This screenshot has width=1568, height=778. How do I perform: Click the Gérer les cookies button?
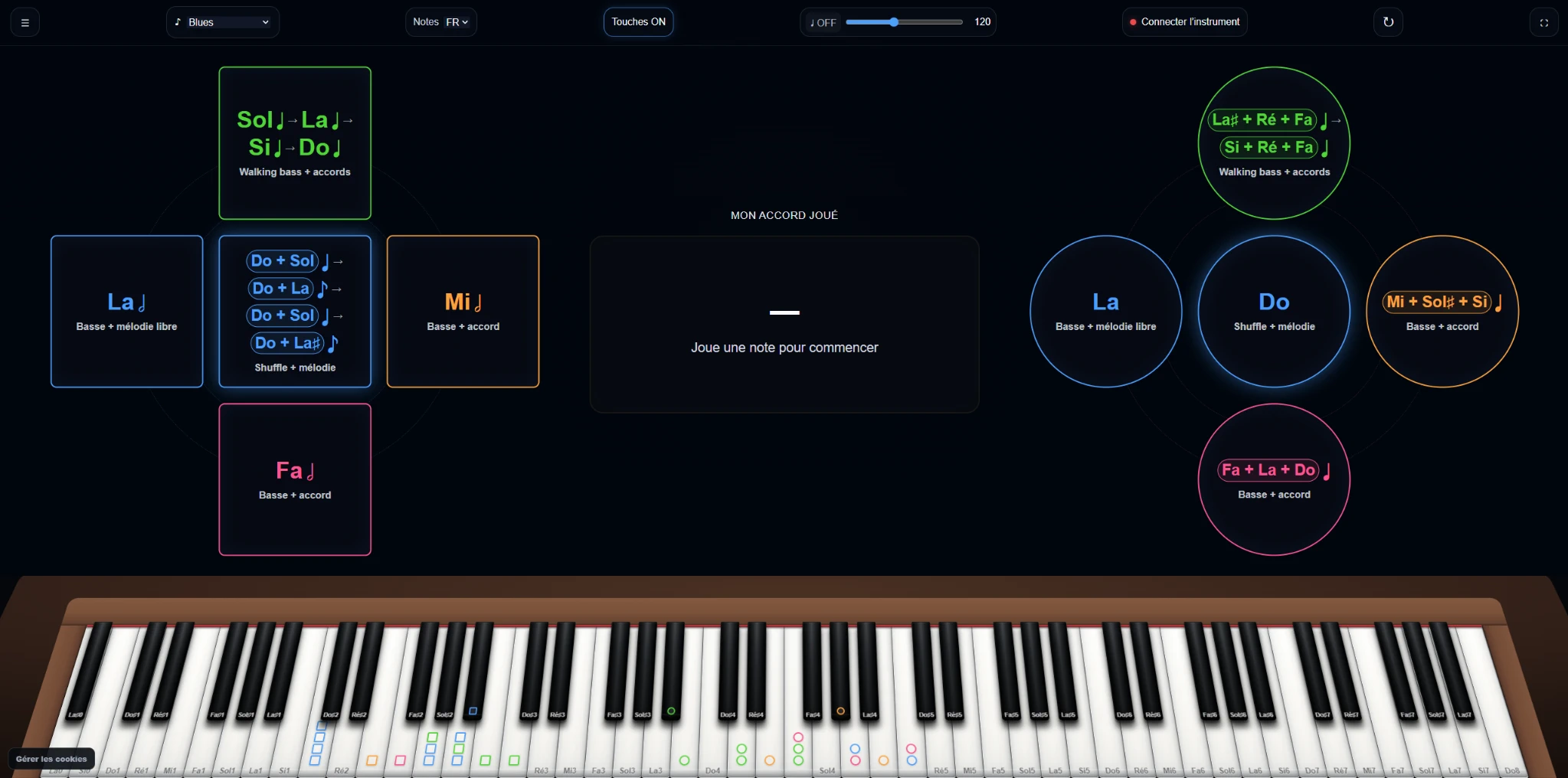[51, 759]
